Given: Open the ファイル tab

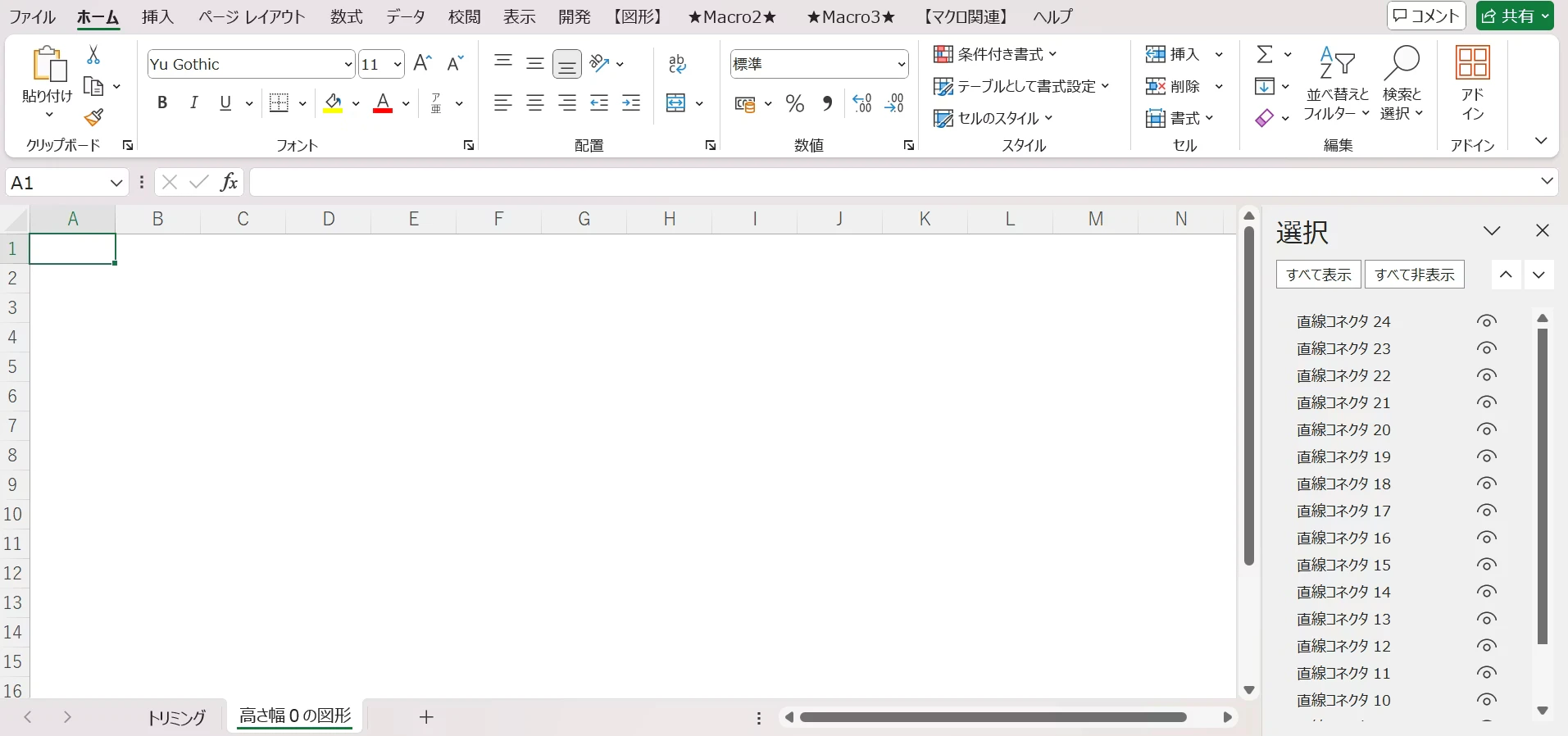Looking at the screenshot, I should [x=32, y=16].
